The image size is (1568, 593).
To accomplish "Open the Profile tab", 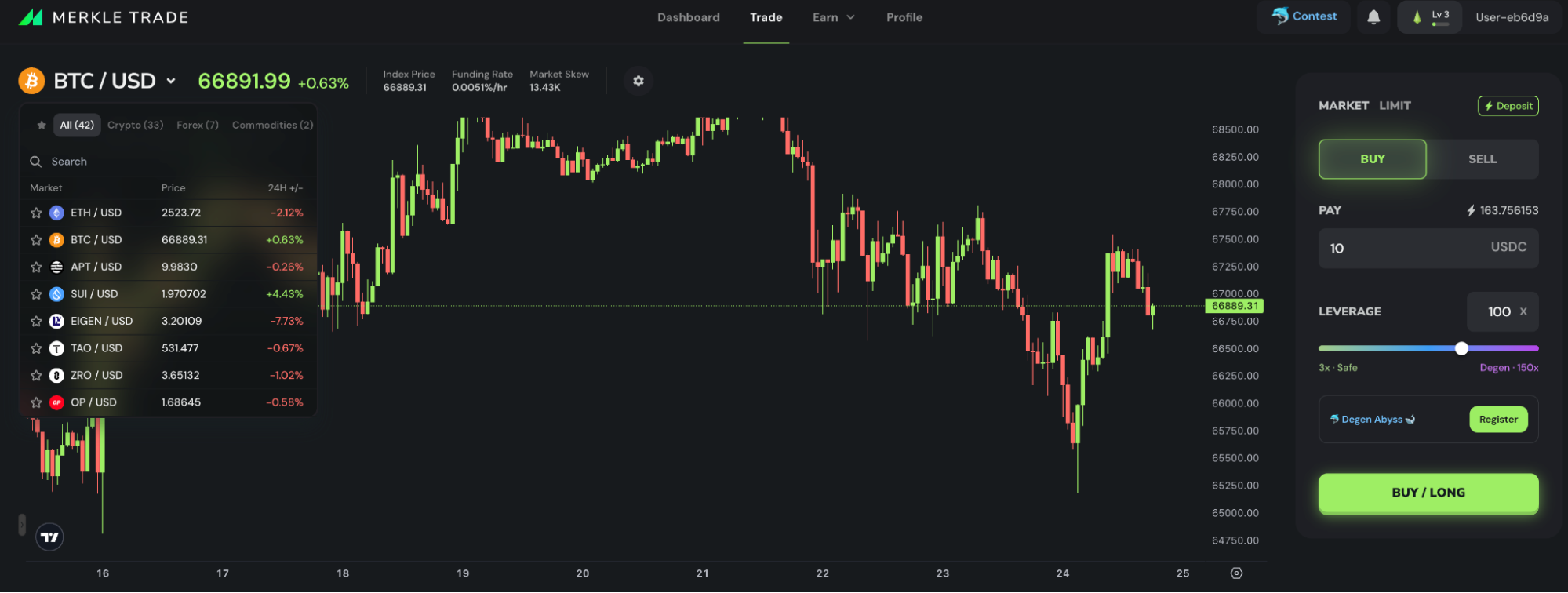I will coord(904,17).
